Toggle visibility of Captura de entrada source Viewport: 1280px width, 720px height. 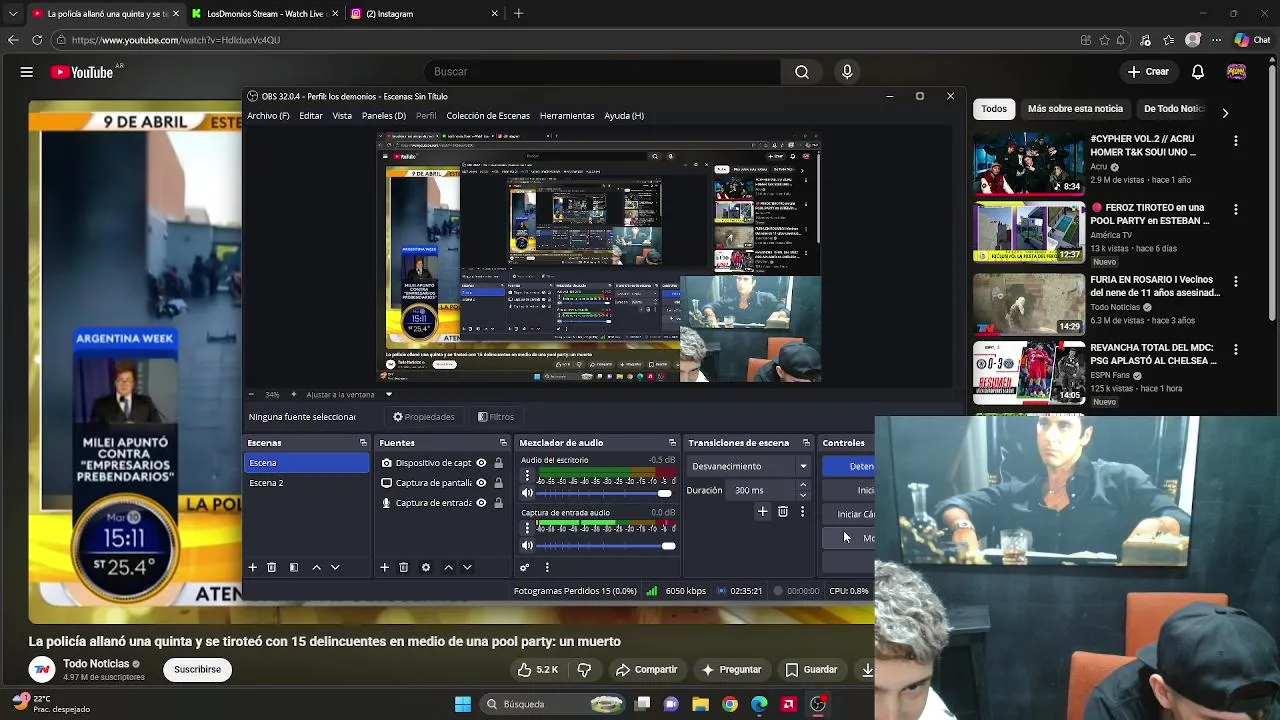pos(481,503)
